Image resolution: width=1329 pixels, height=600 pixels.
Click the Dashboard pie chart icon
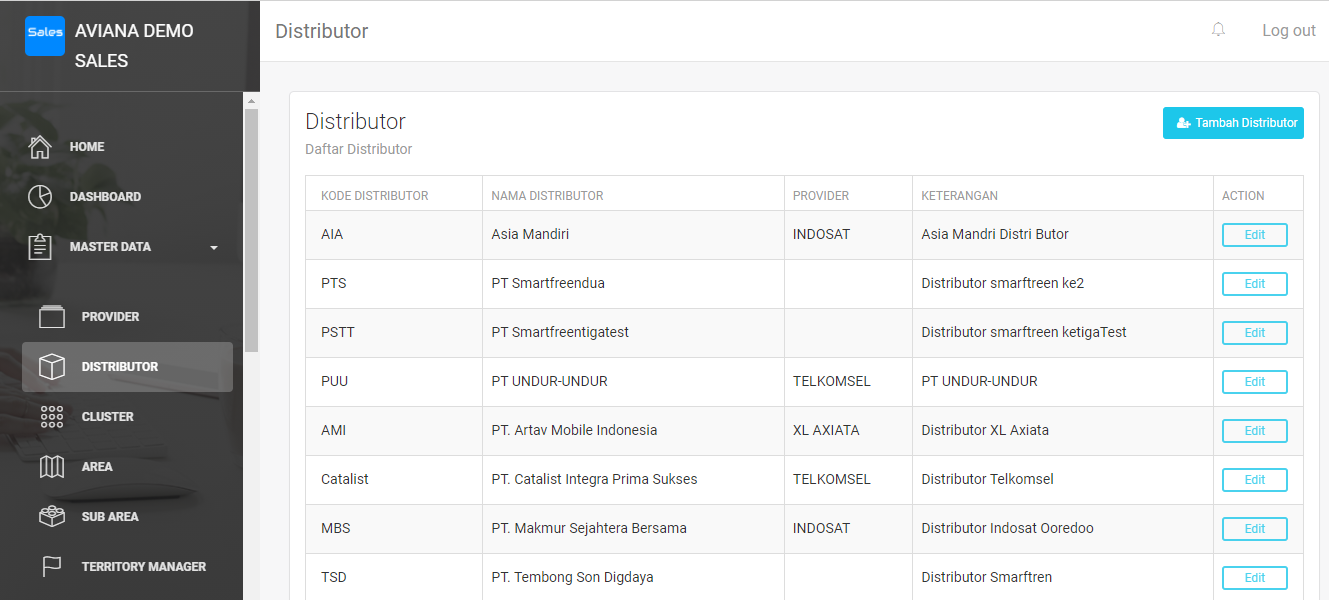(40, 197)
